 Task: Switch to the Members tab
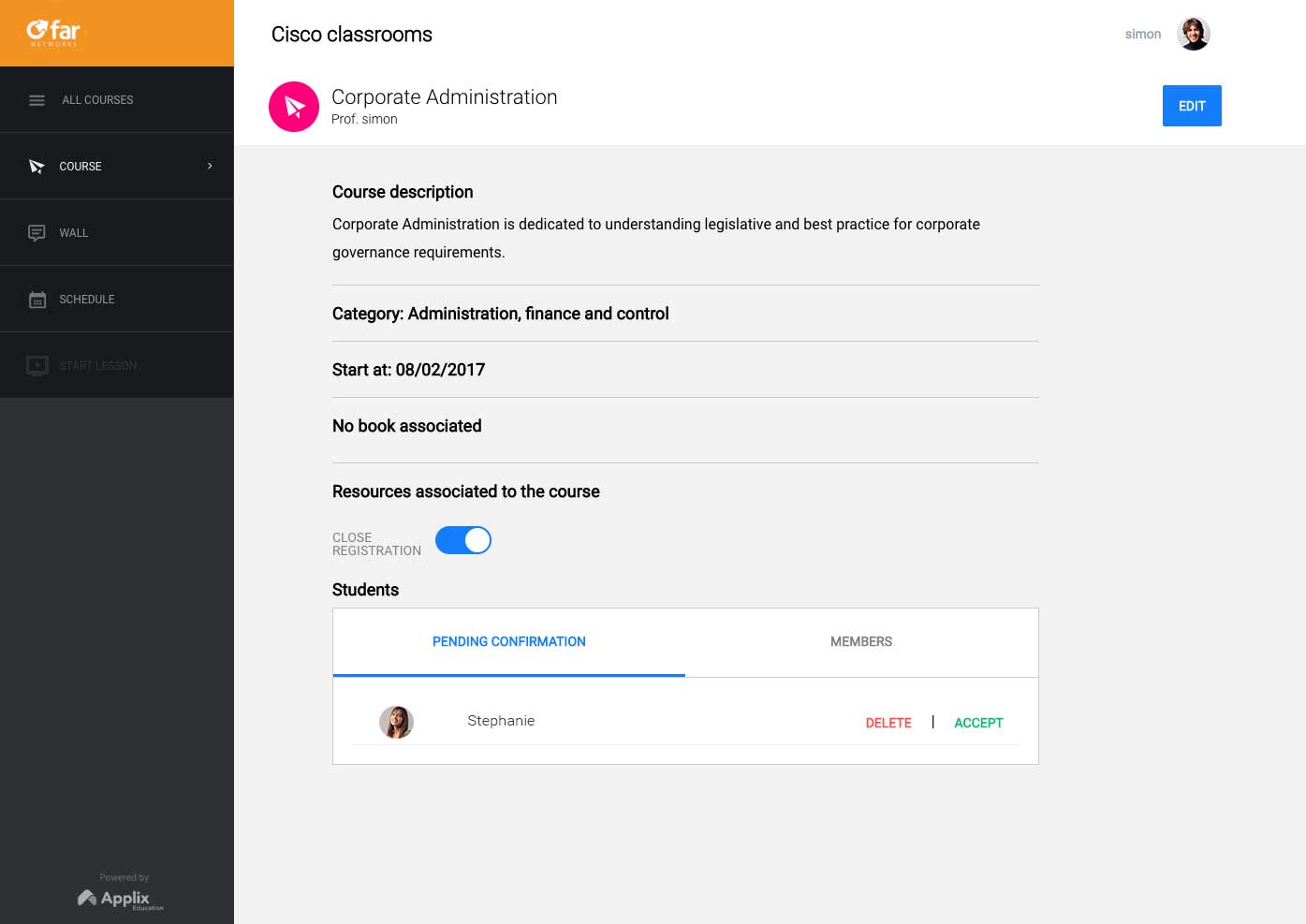[x=861, y=642]
